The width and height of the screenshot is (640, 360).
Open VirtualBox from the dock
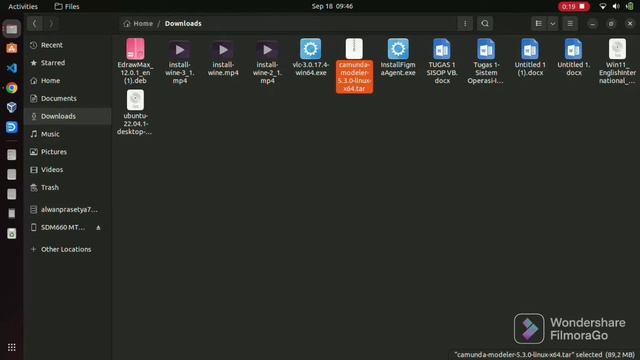point(12,107)
